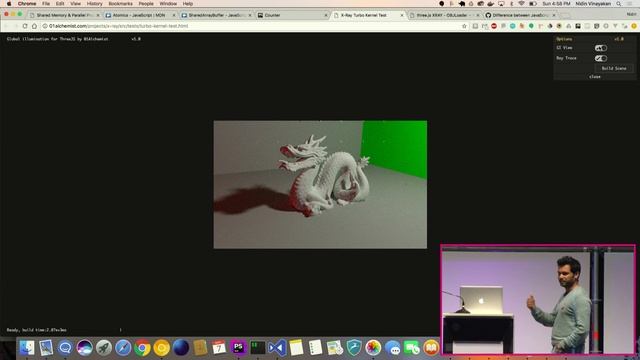
Task: Toggle the Ray Trace switch
Action: (600, 58)
